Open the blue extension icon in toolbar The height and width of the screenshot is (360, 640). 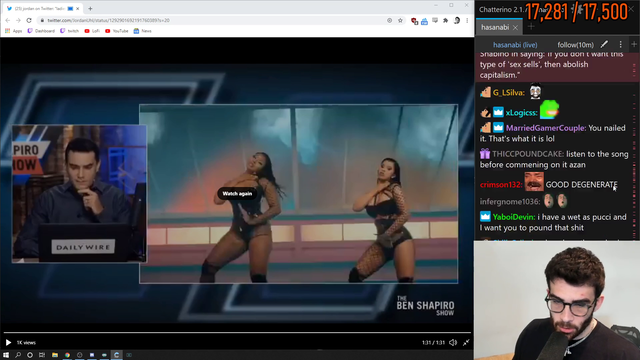[x=424, y=21]
